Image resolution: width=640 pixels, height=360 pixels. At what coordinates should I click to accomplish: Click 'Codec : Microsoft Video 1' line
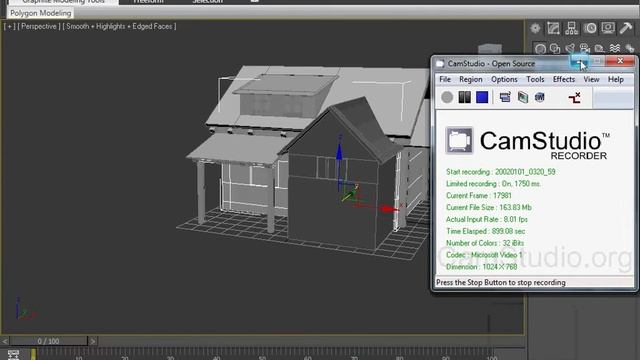(484, 255)
